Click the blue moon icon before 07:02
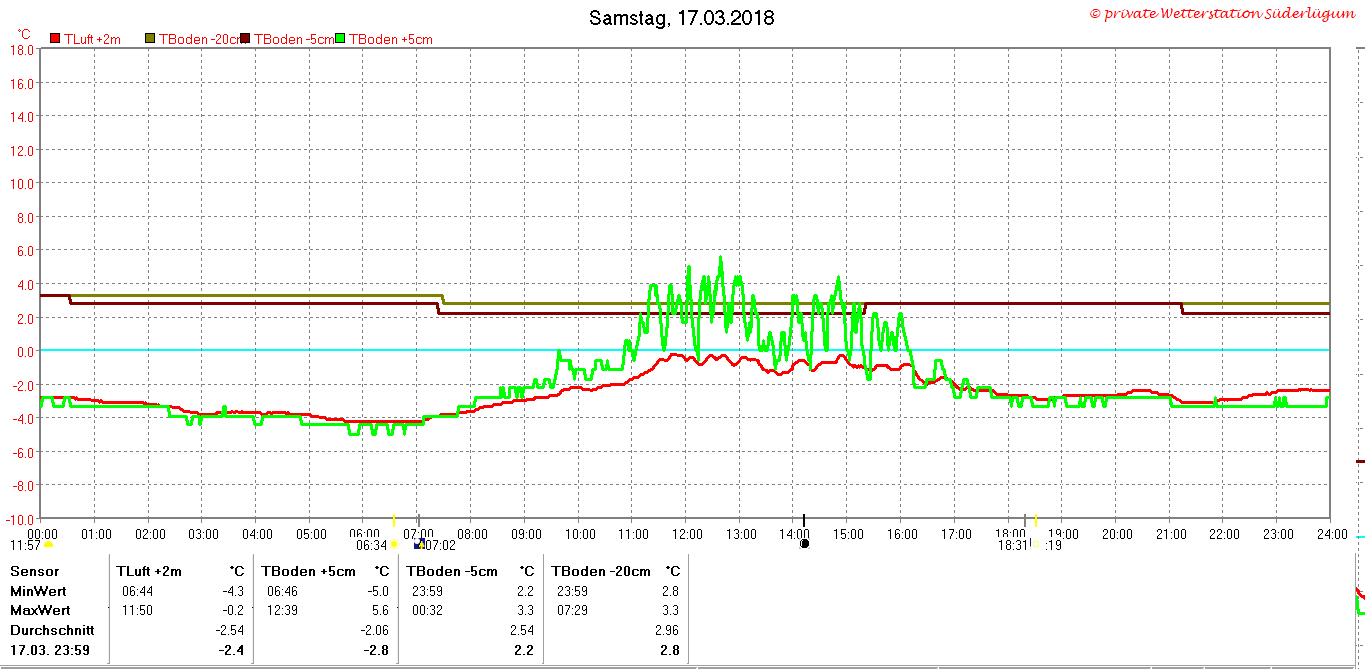Screen dimensions: 1366x669 click(x=419, y=544)
